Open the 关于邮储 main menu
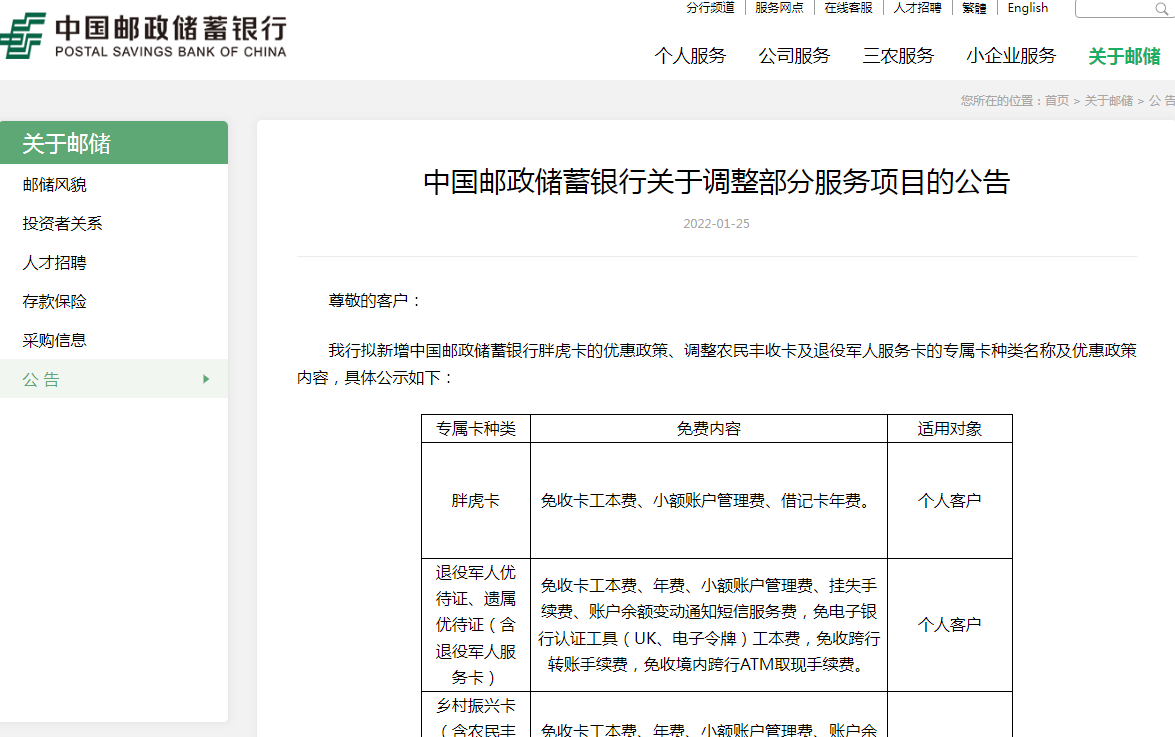 1124,56
